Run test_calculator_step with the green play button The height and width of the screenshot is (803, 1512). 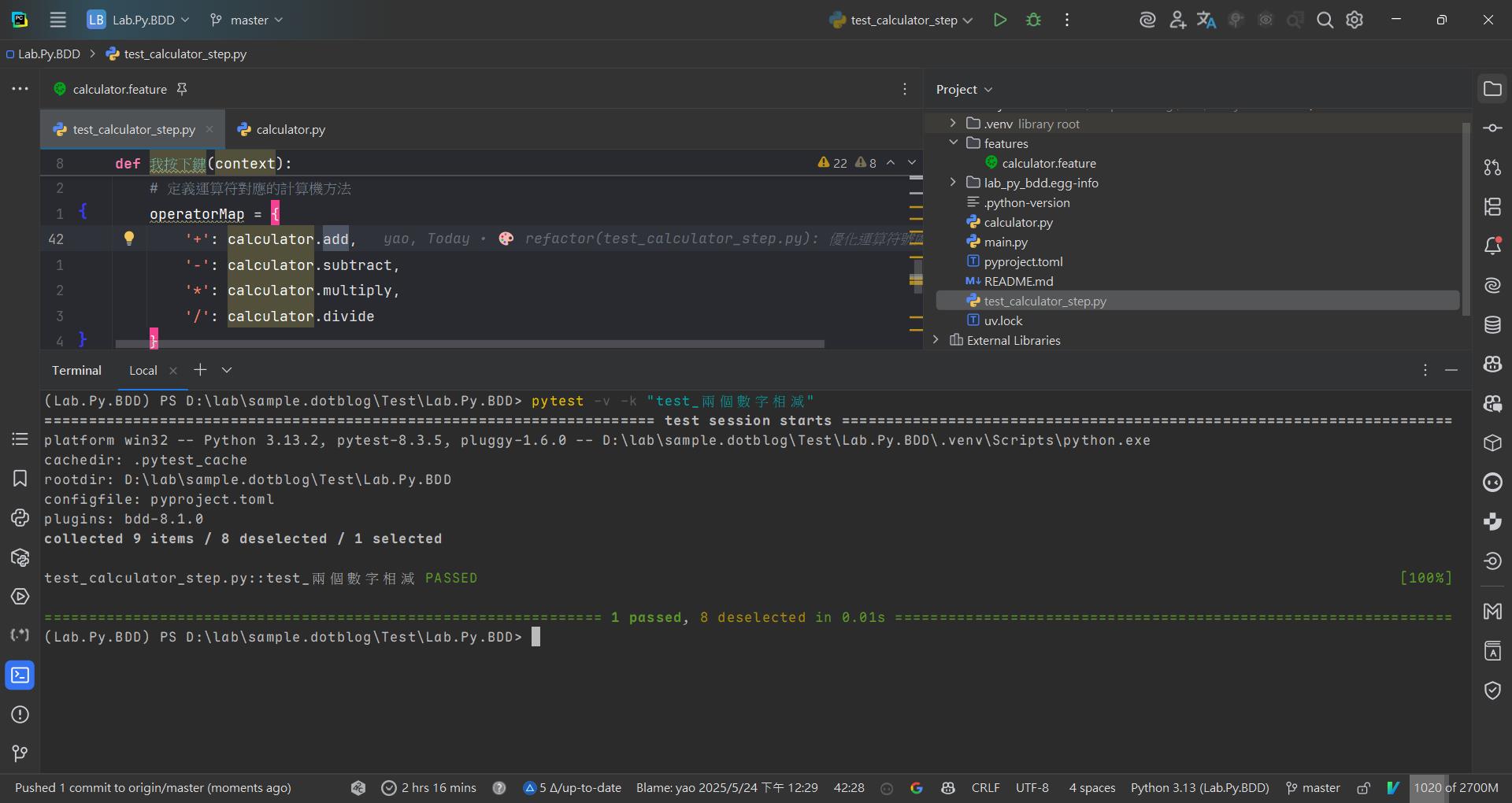pos(999,20)
